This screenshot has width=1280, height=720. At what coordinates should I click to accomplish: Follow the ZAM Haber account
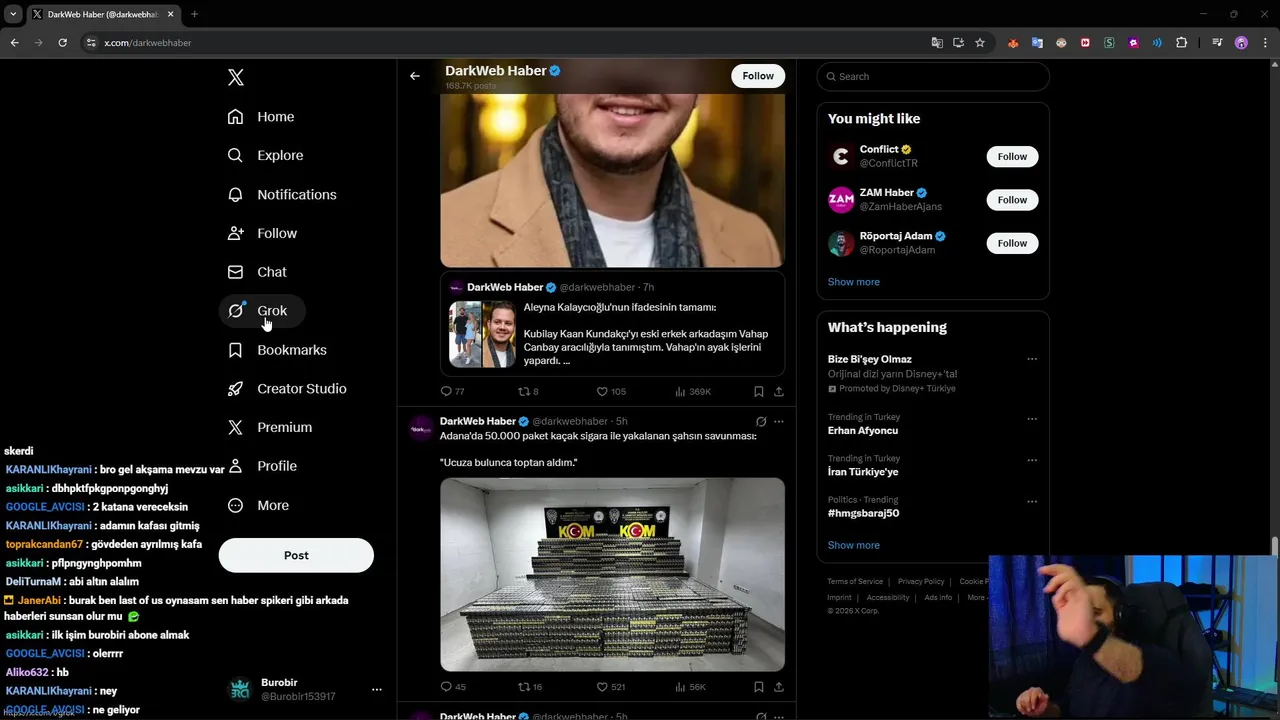(x=1012, y=200)
